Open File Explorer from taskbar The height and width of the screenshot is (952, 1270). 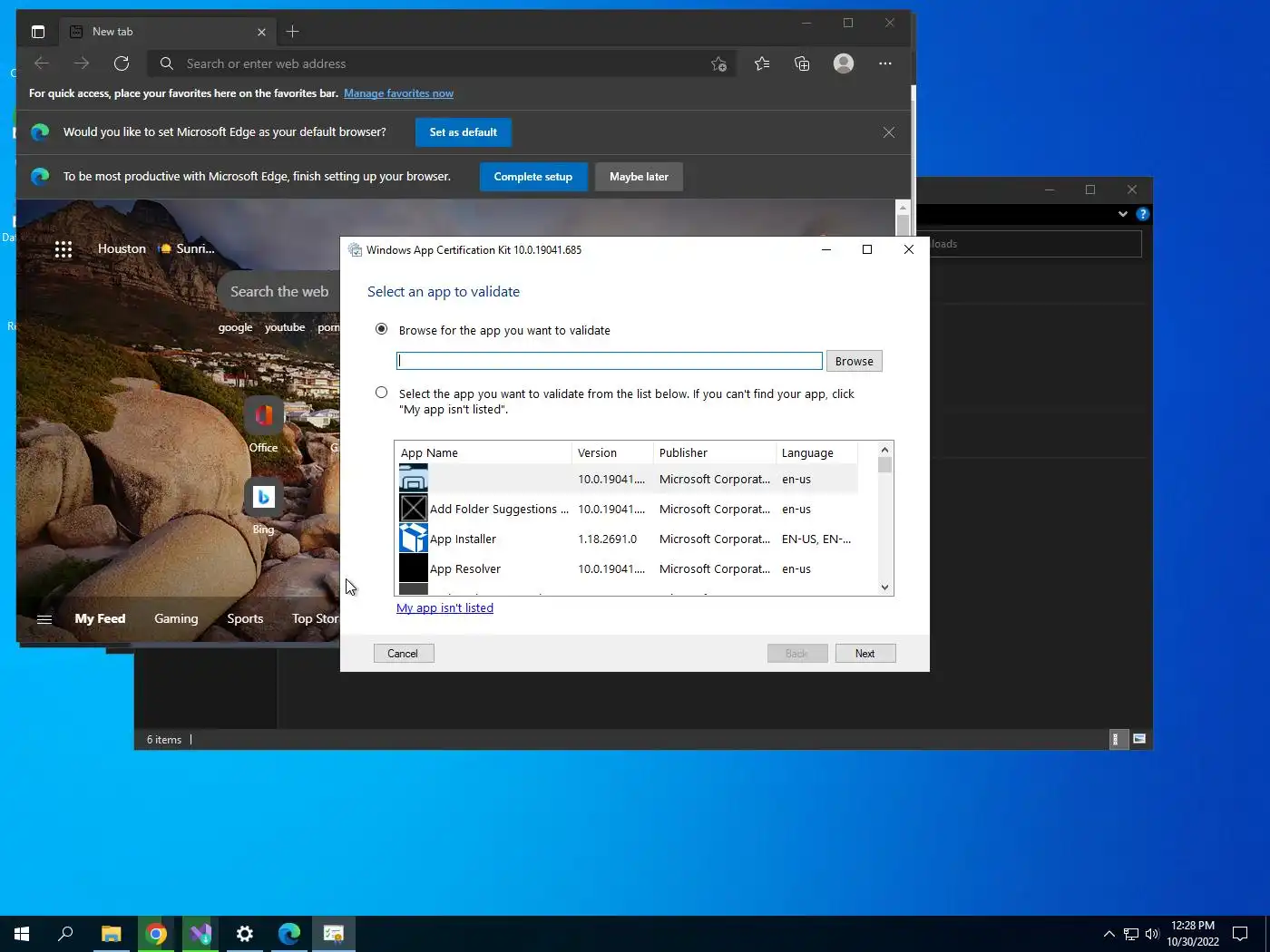click(111, 934)
